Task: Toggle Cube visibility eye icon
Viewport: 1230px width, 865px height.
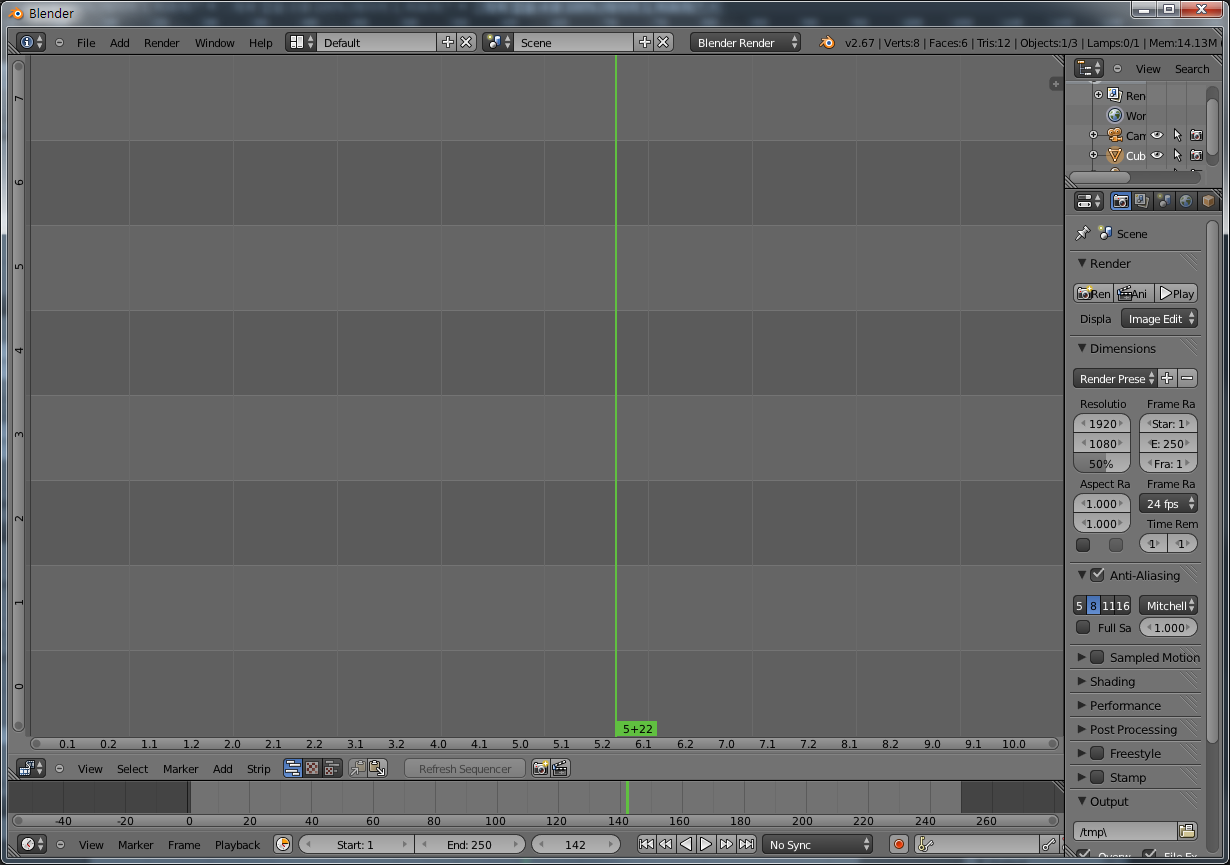Action: coord(1157,155)
